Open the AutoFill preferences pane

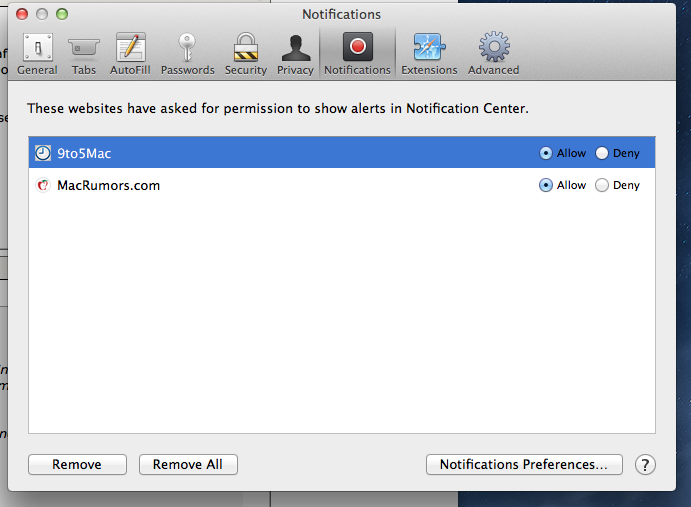[x=130, y=54]
